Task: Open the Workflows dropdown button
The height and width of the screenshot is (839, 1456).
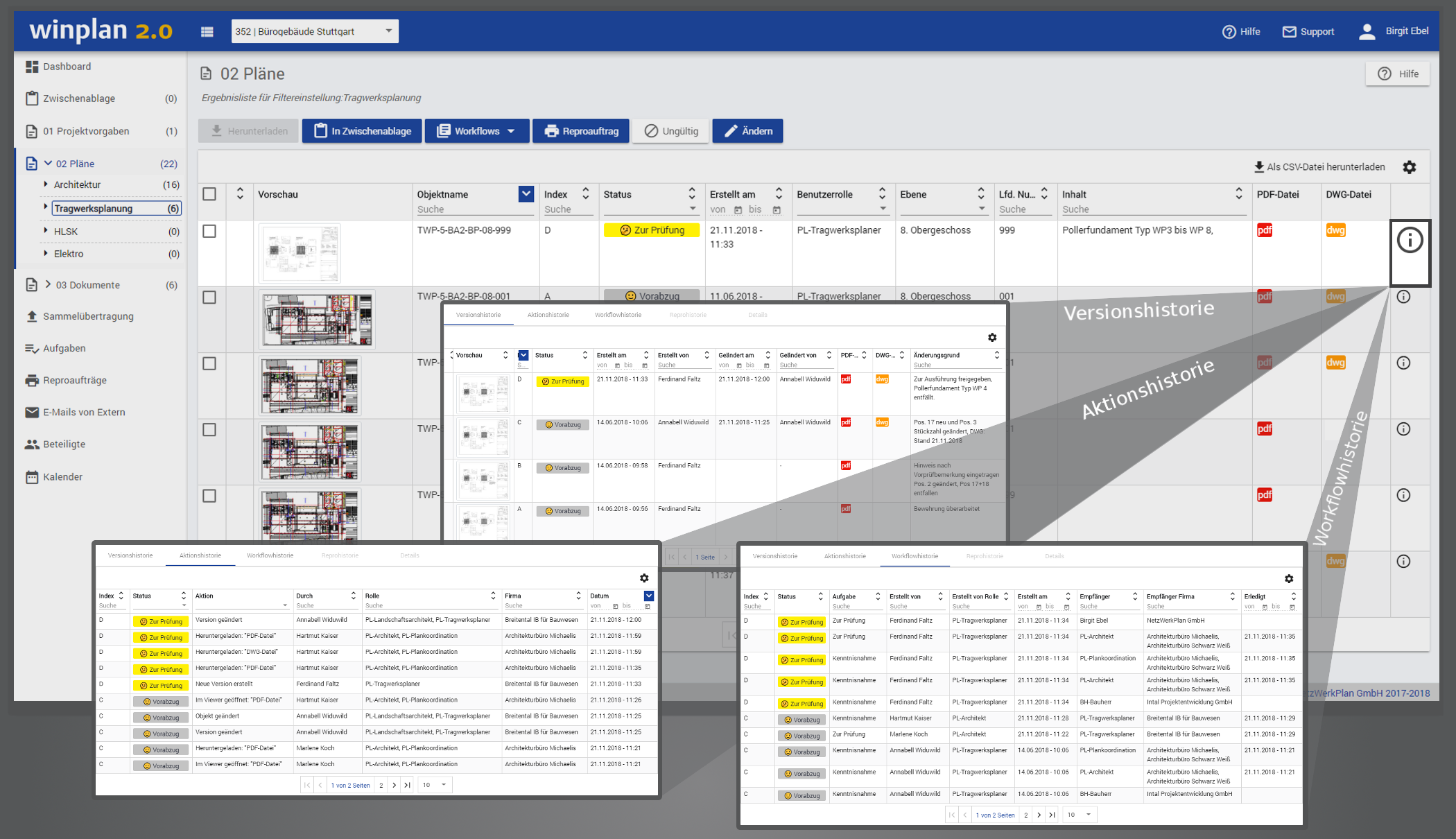Action: point(477,131)
